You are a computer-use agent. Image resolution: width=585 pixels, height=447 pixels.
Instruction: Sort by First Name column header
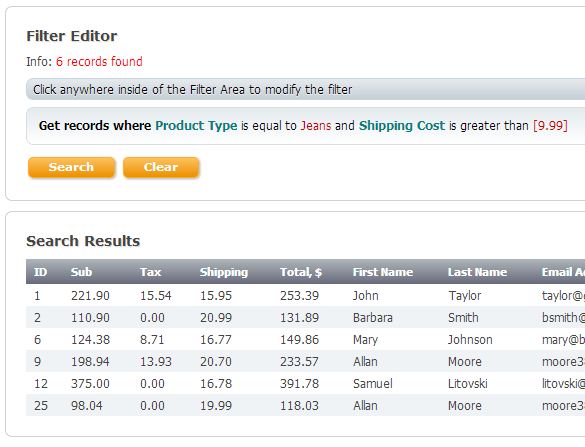click(x=383, y=272)
